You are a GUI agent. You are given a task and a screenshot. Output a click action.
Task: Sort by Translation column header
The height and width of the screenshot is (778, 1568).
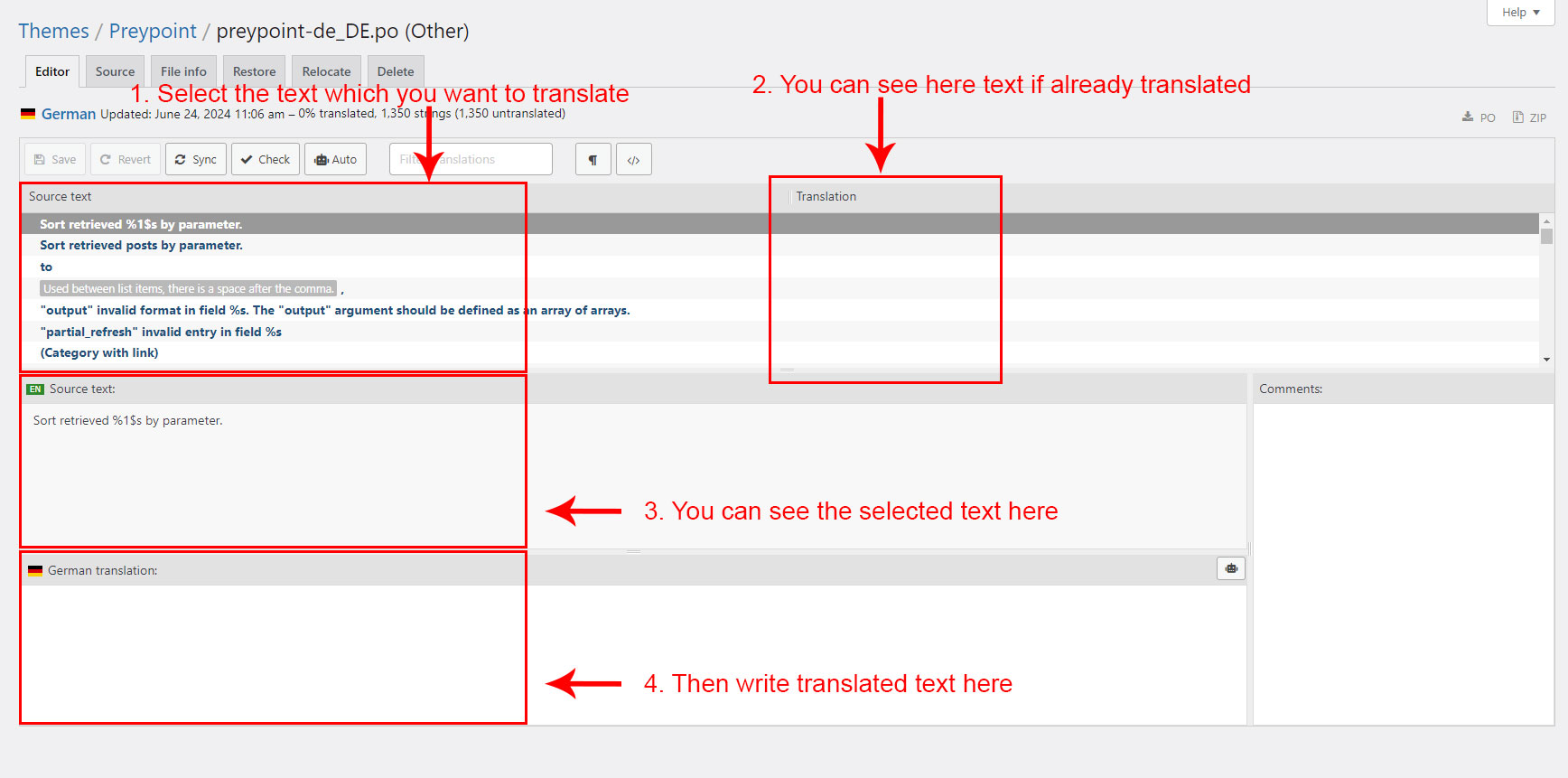[826, 196]
